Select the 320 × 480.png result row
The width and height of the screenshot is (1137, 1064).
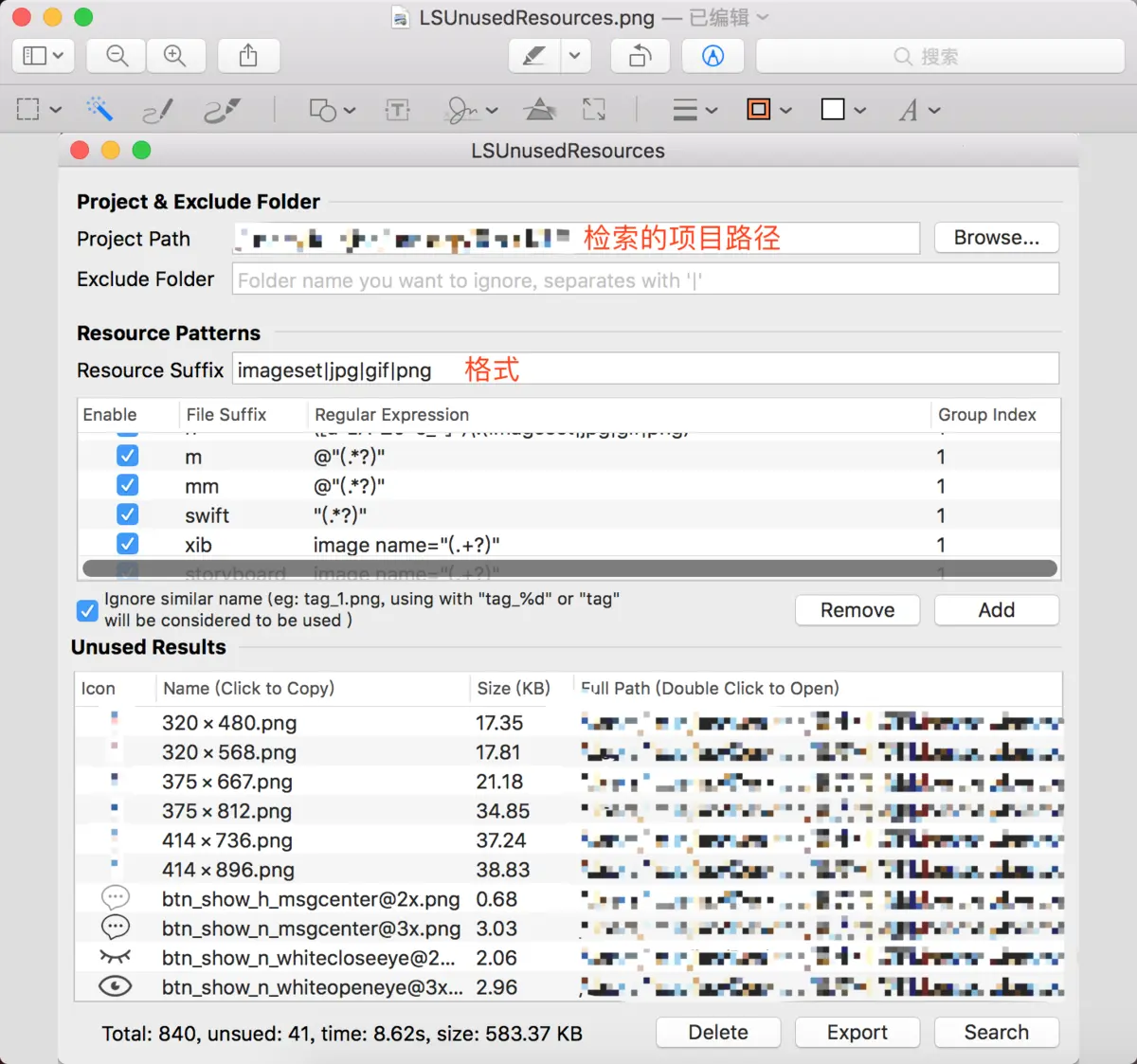tap(568, 723)
